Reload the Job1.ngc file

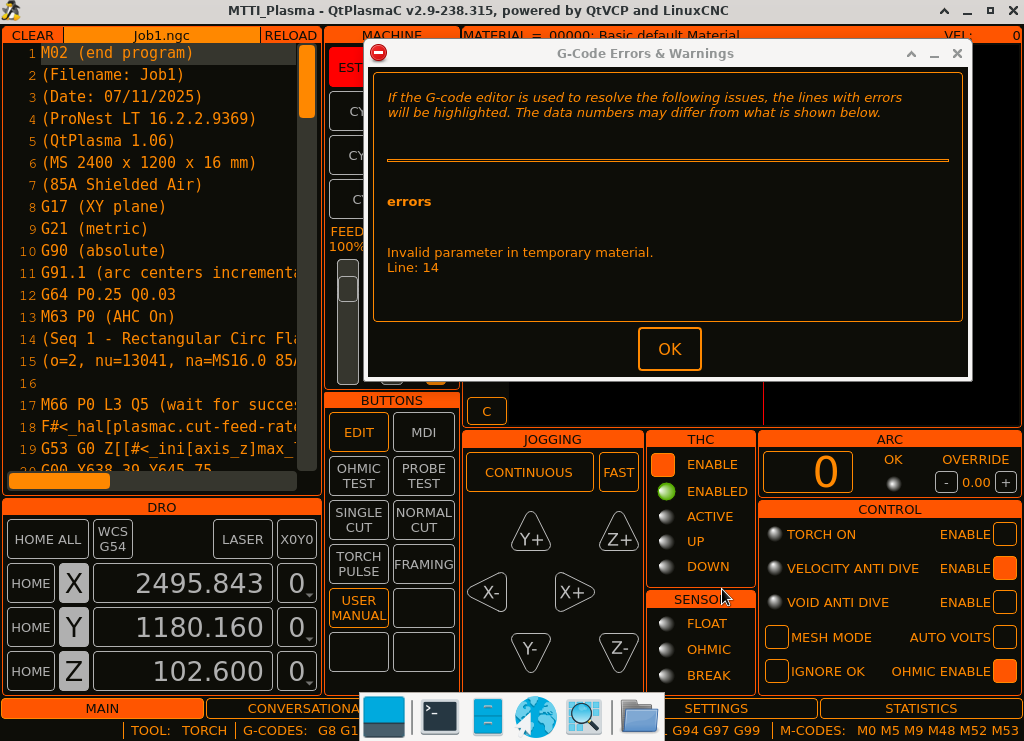coord(291,35)
